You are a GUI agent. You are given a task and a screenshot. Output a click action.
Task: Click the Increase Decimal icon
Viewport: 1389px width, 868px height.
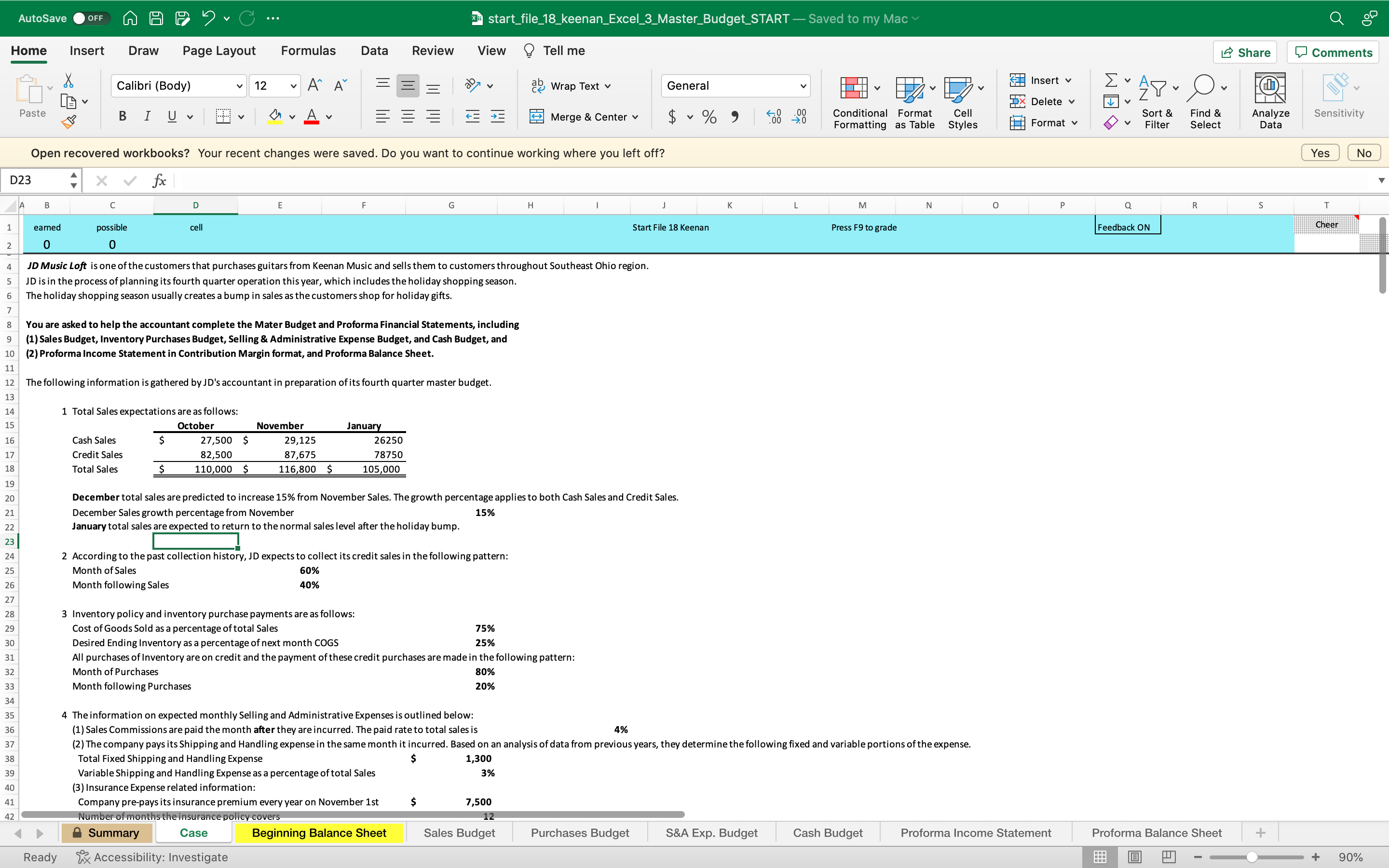pos(773,117)
